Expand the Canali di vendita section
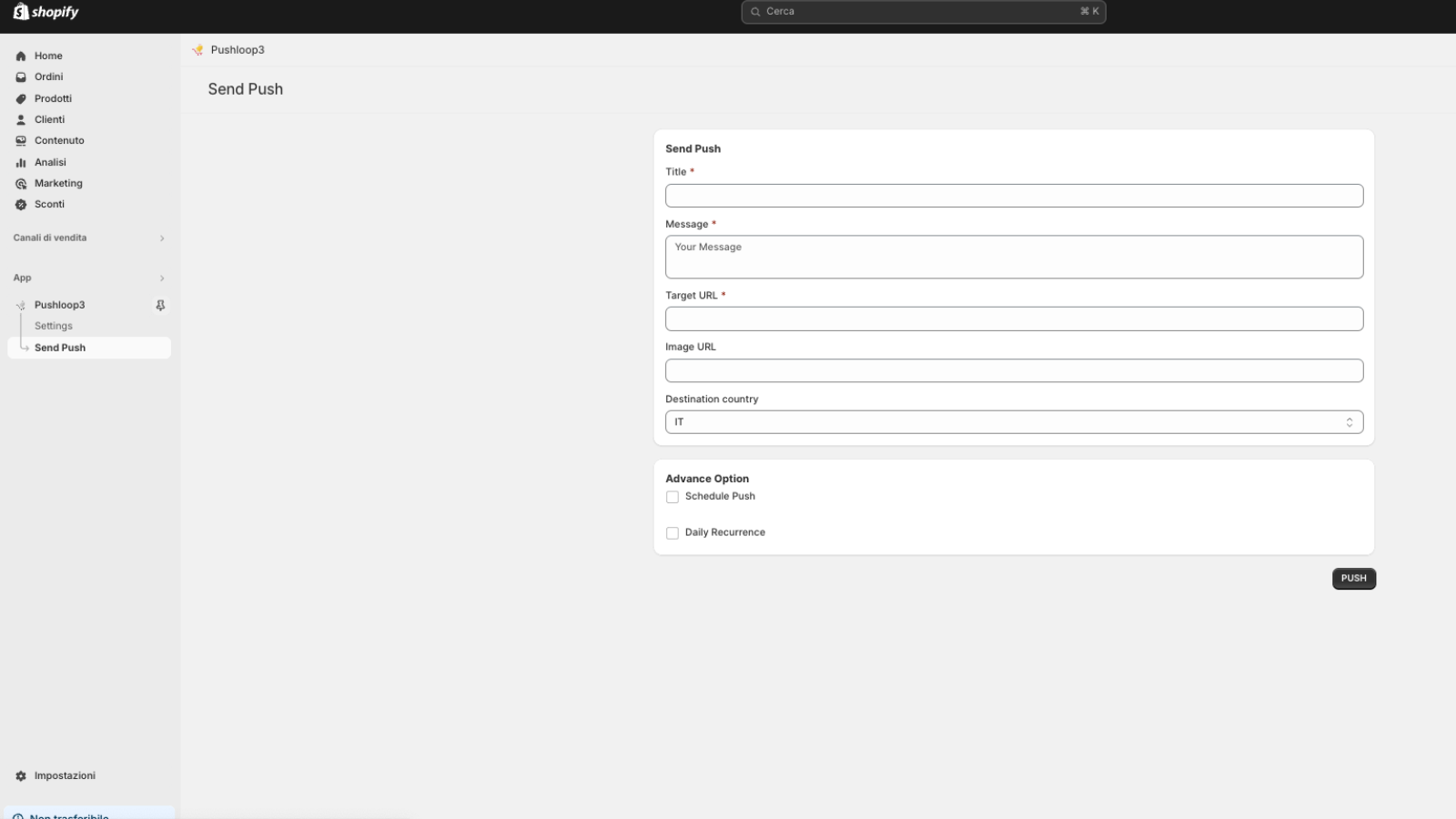The height and width of the screenshot is (819, 1456). (162, 238)
